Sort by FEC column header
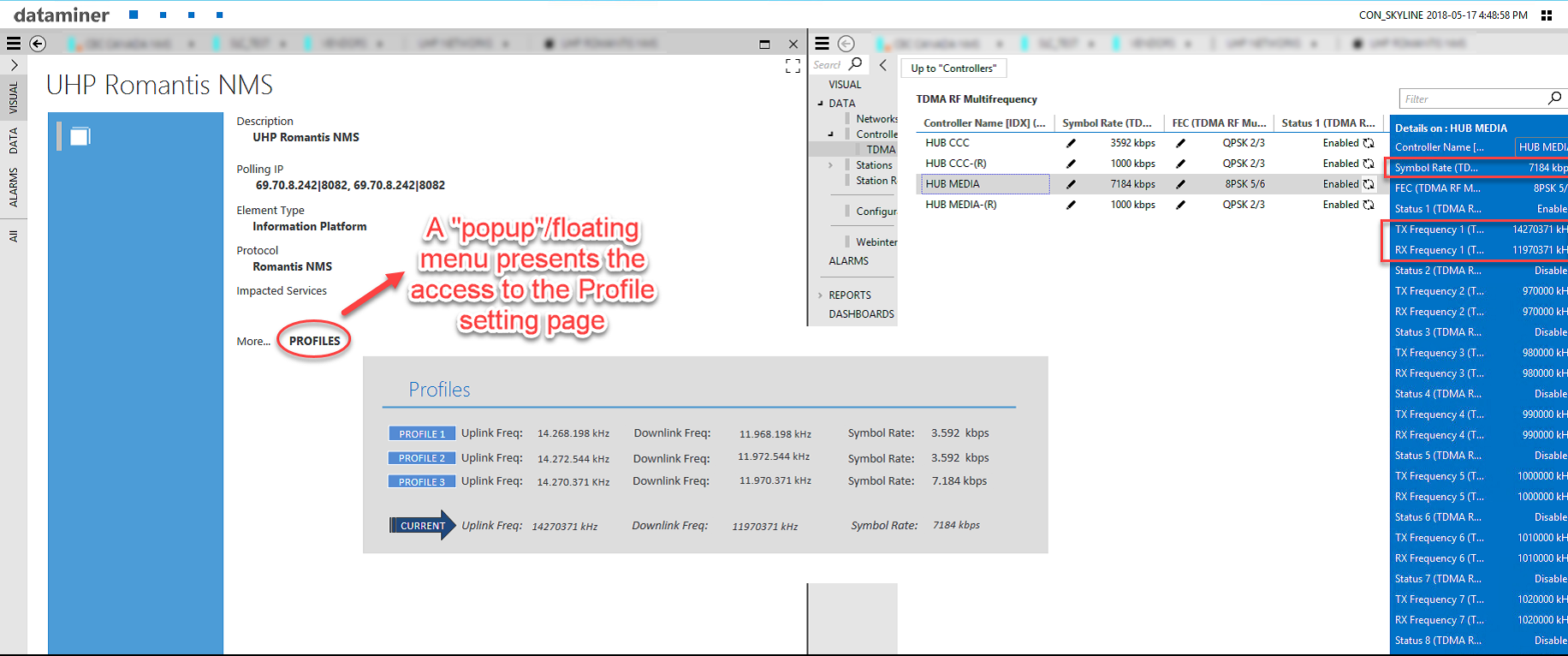The image size is (1568, 656). click(1219, 123)
